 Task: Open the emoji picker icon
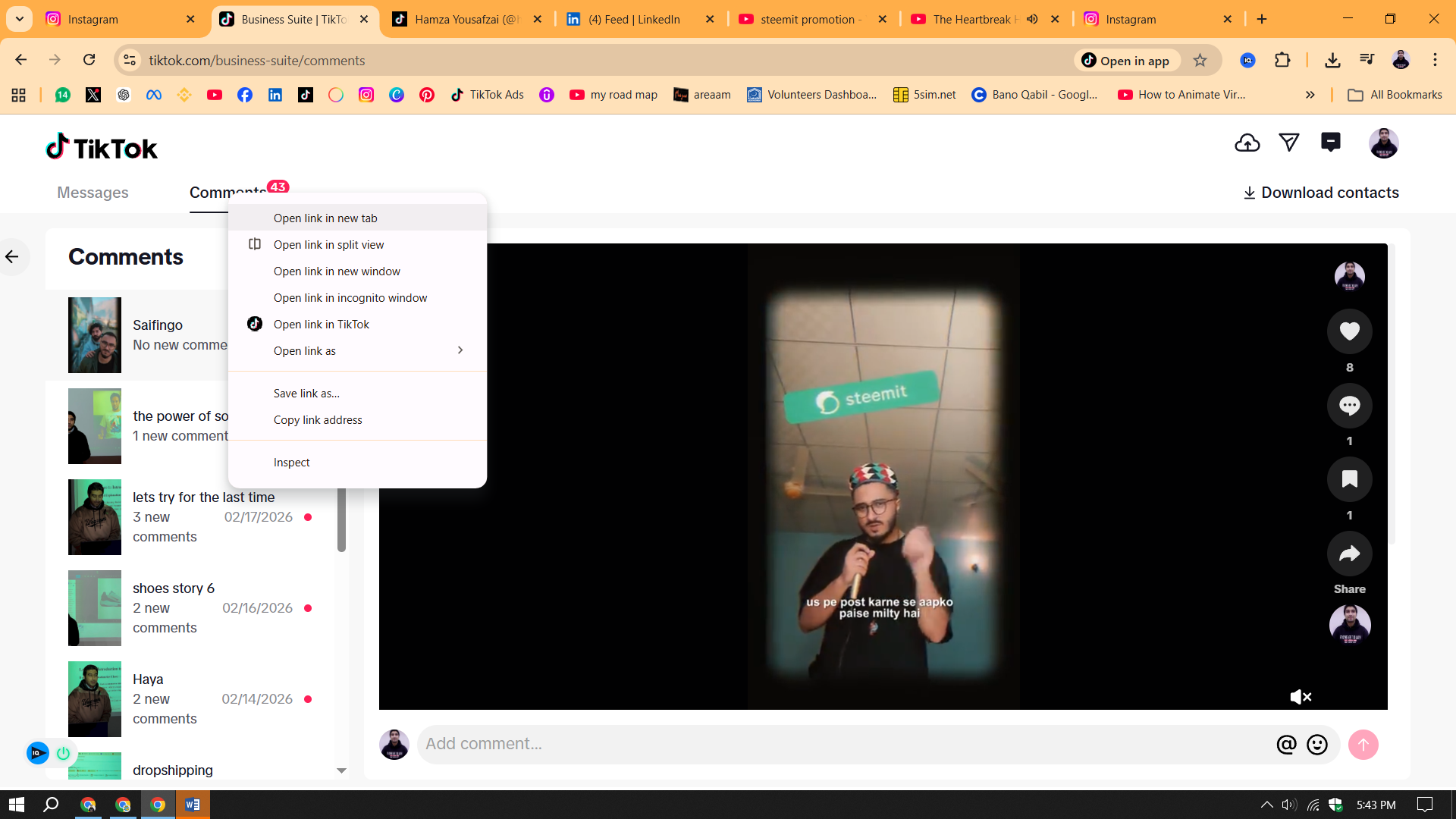1317,745
